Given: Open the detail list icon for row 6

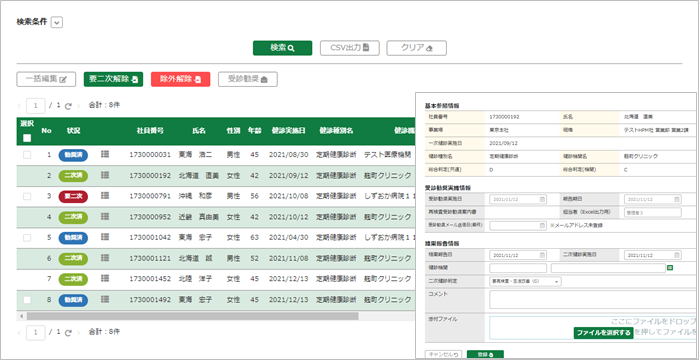Looking at the screenshot, I should [x=105, y=258].
